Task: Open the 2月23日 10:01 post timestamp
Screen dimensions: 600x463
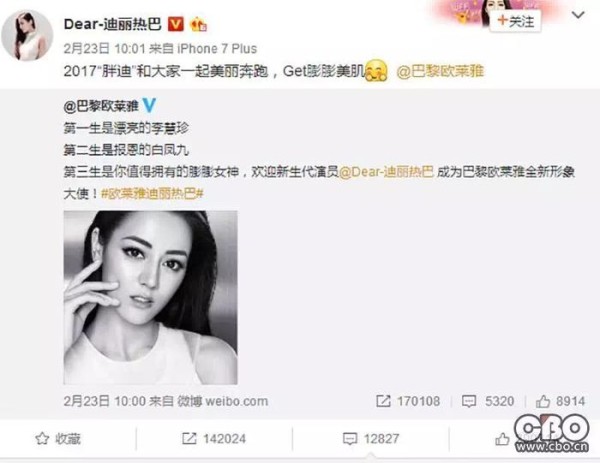Action: pyautogui.click(x=104, y=49)
